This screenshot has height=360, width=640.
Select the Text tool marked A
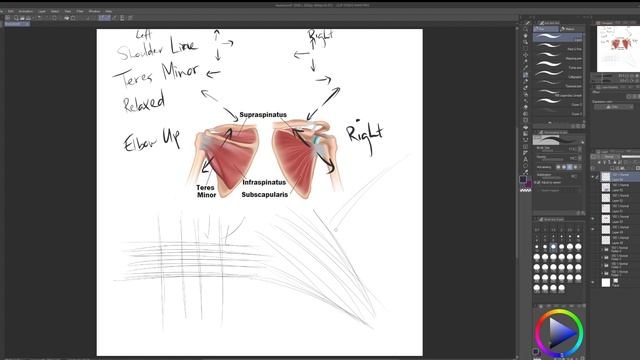click(526, 159)
